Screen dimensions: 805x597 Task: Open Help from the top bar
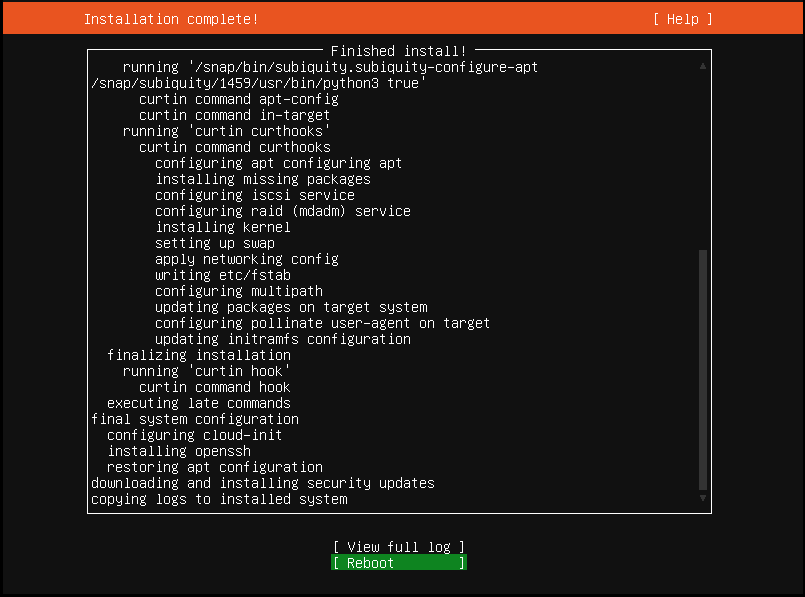point(681,19)
